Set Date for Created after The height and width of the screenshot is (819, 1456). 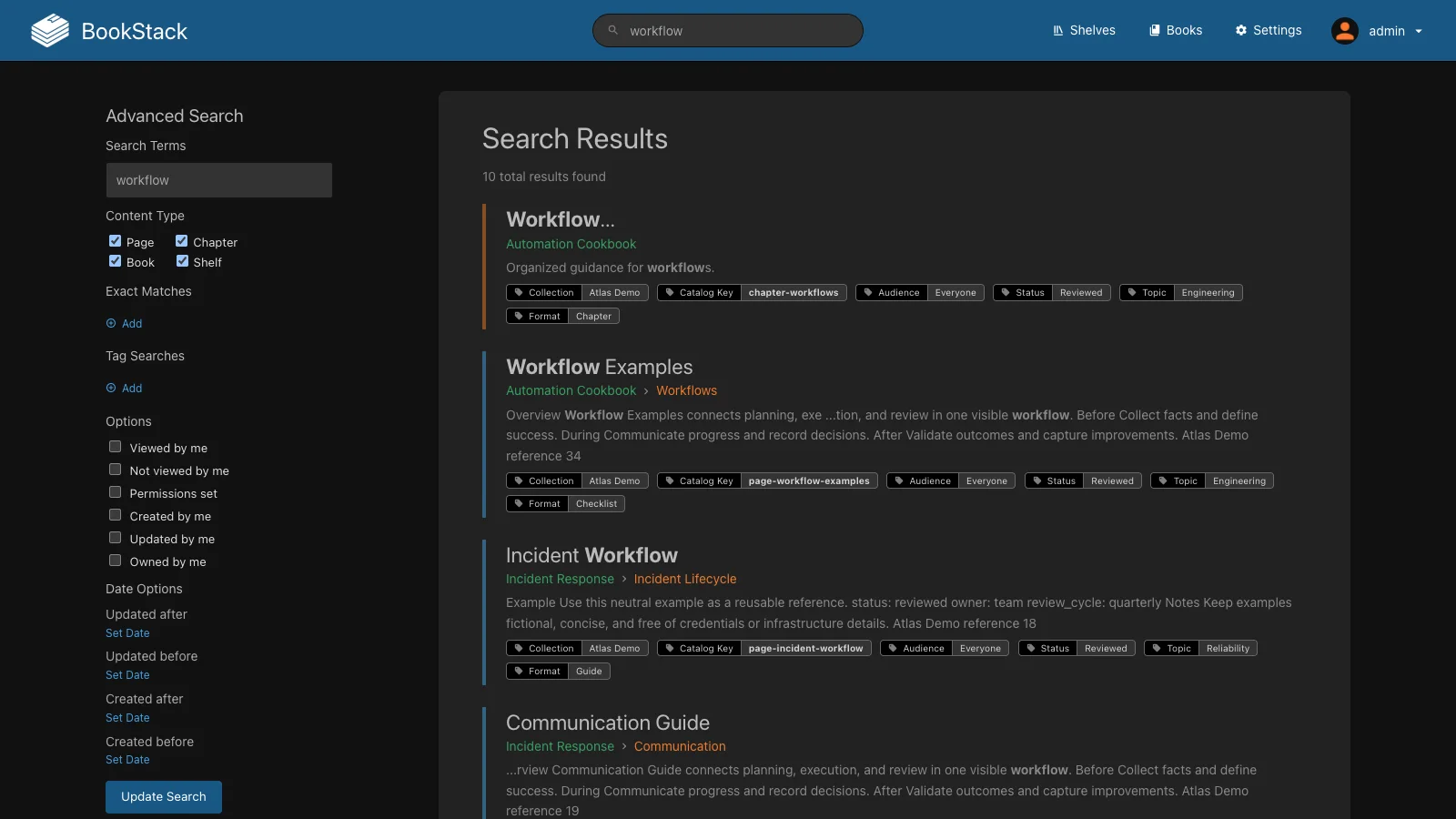pos(127,718)
